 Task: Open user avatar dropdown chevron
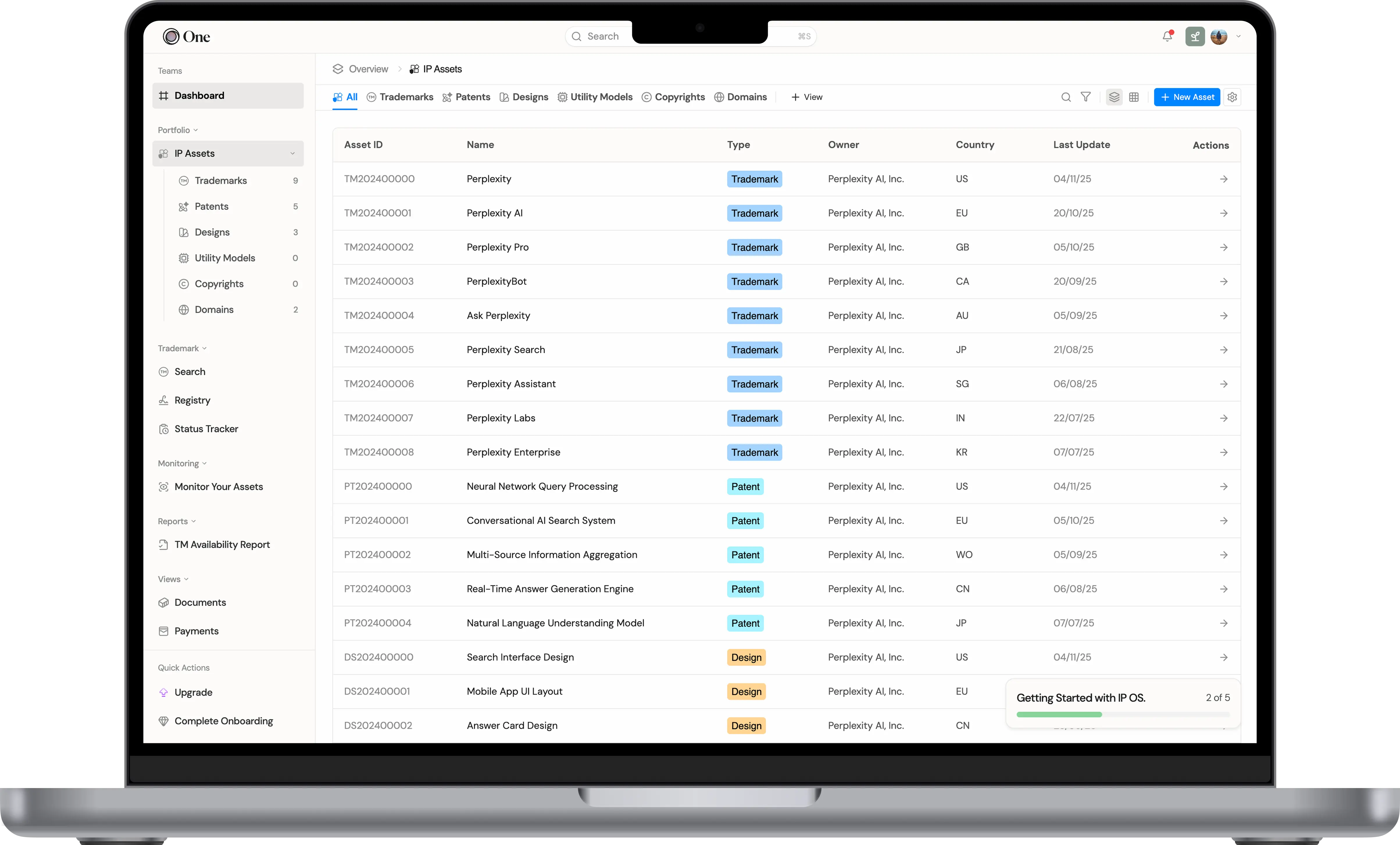[x=1239, y=36]
